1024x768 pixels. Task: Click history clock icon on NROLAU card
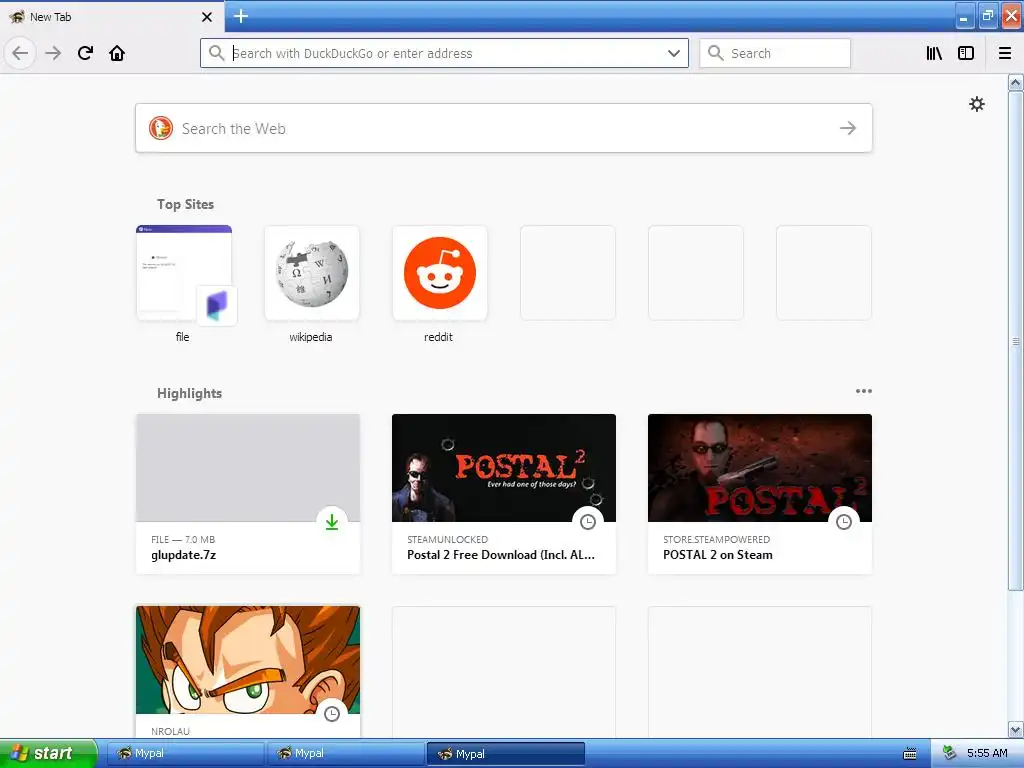[x=332, y=714]
